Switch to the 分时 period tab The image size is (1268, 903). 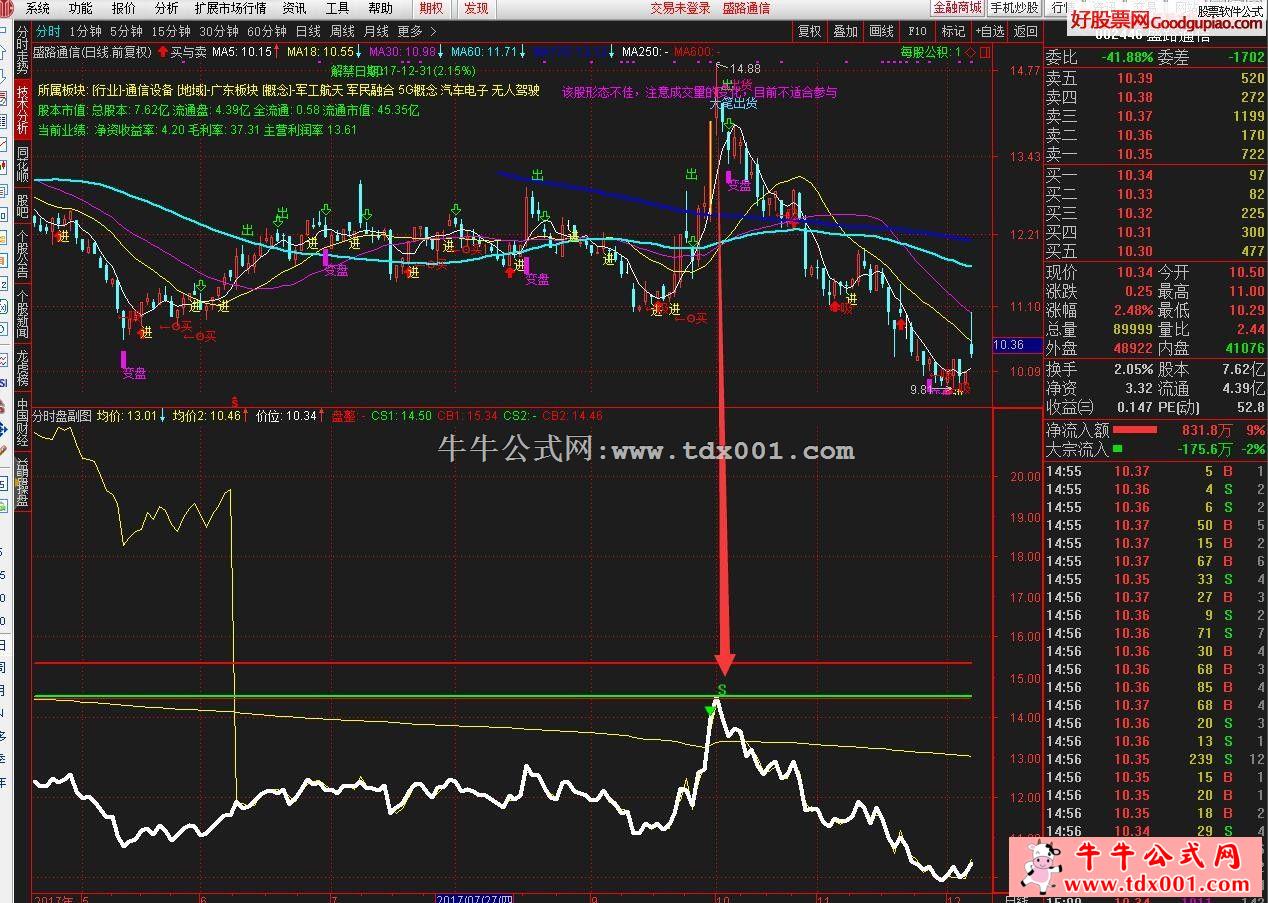tap(48, 31)
